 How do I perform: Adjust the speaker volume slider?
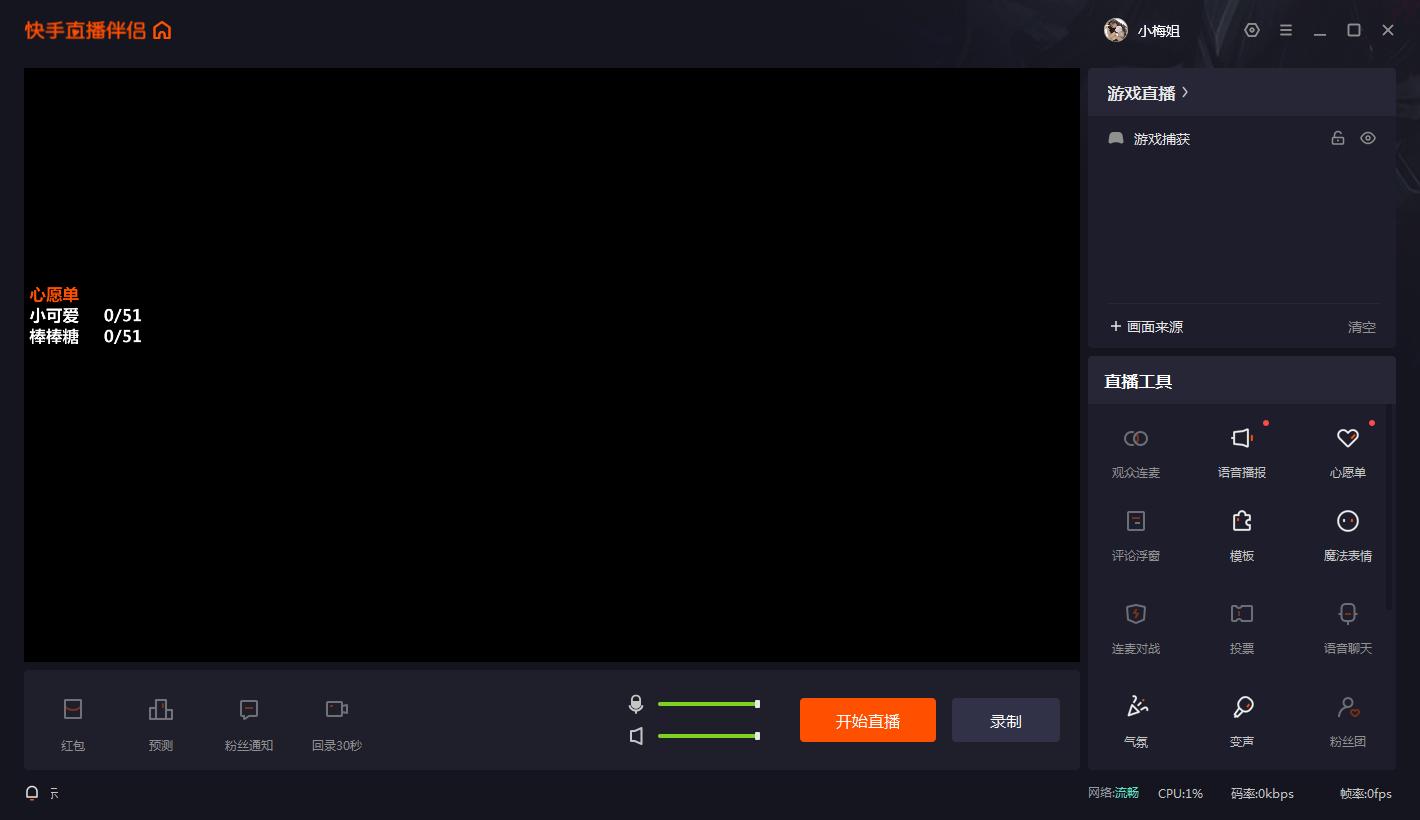[x=709, y=736]
